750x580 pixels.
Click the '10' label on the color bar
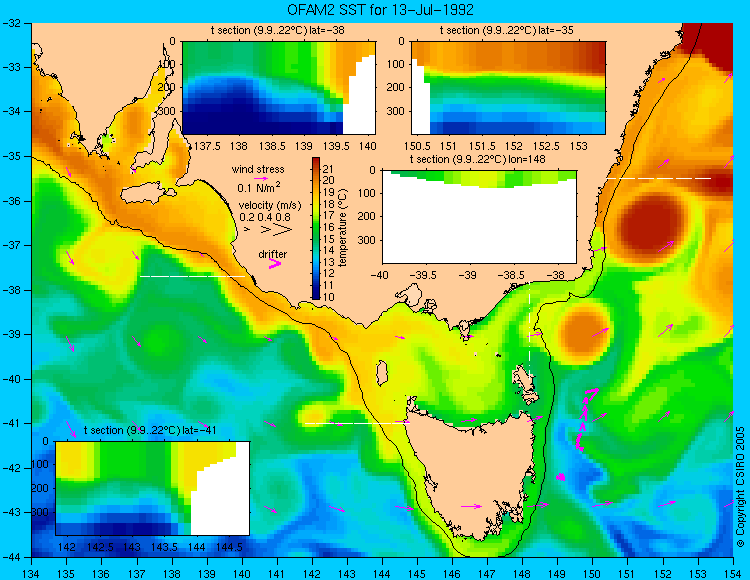tap(328, 297)
